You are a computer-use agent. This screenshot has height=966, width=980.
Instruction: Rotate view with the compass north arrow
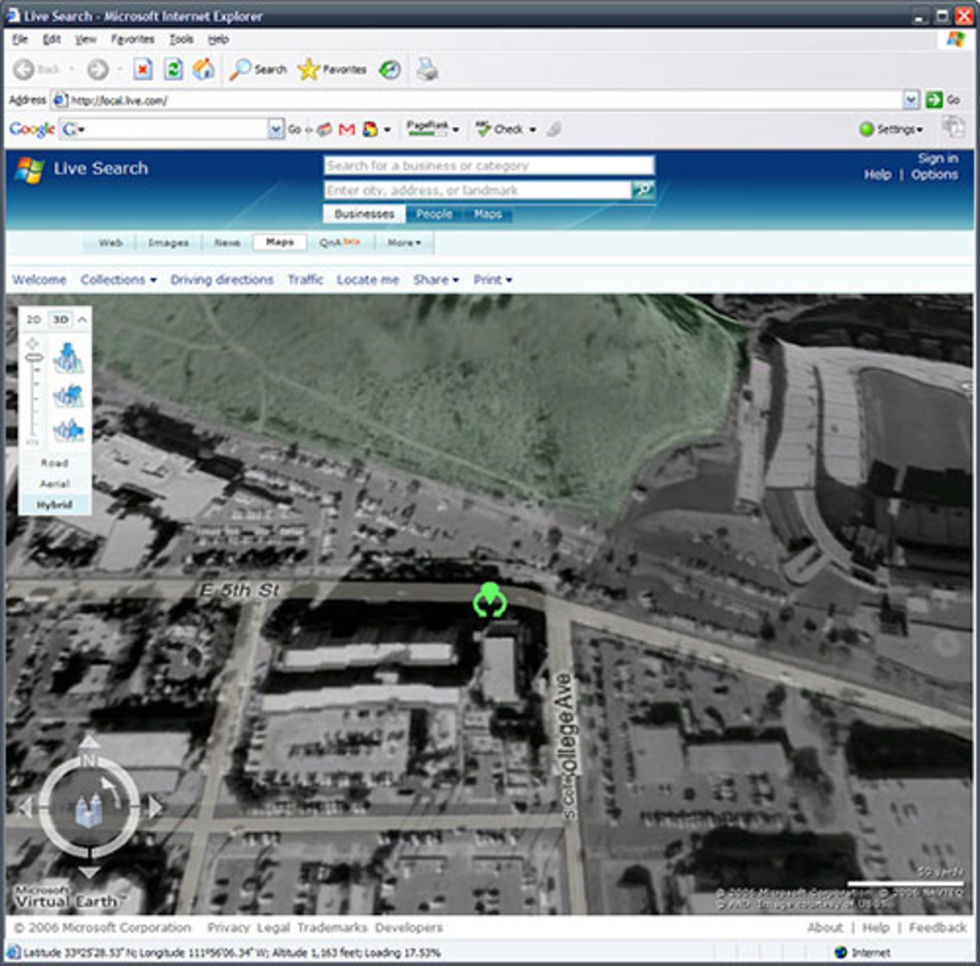coord(89,742)
